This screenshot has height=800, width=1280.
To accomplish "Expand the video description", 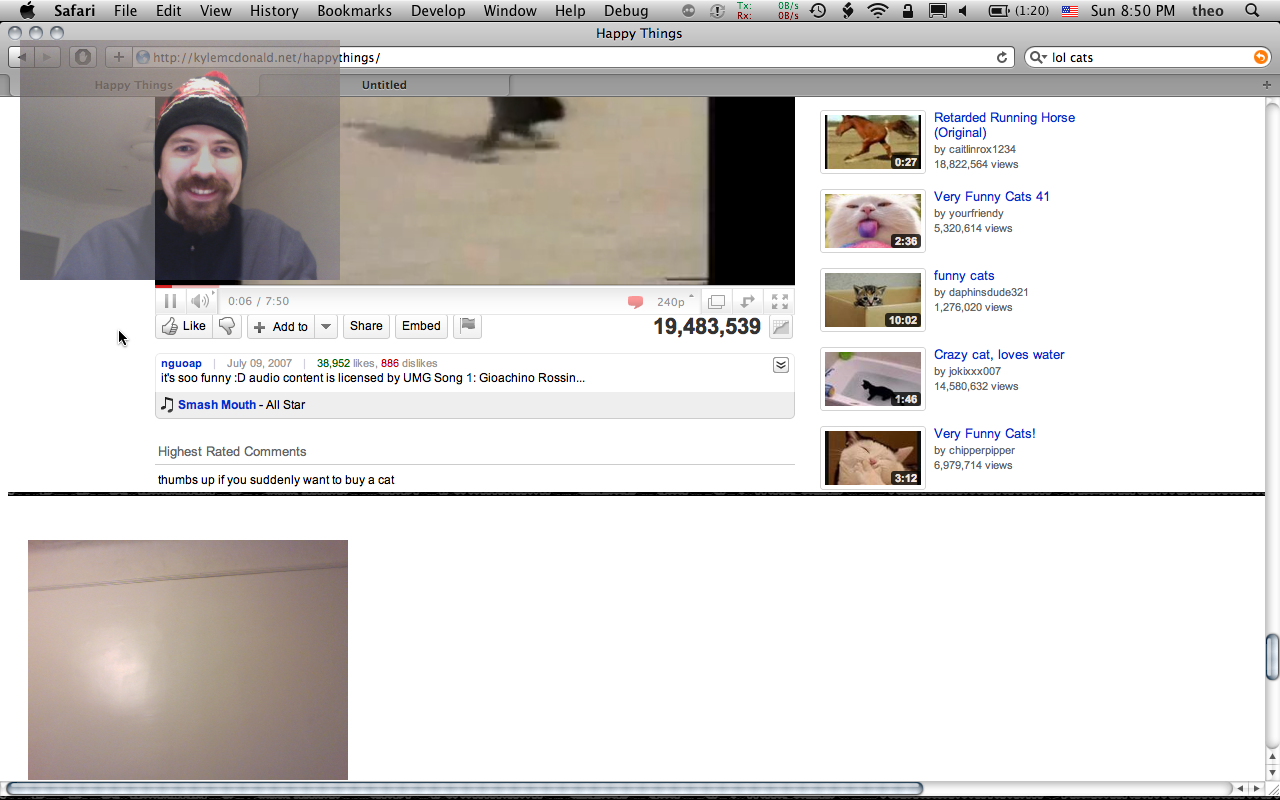I will [x=781, y=365].
